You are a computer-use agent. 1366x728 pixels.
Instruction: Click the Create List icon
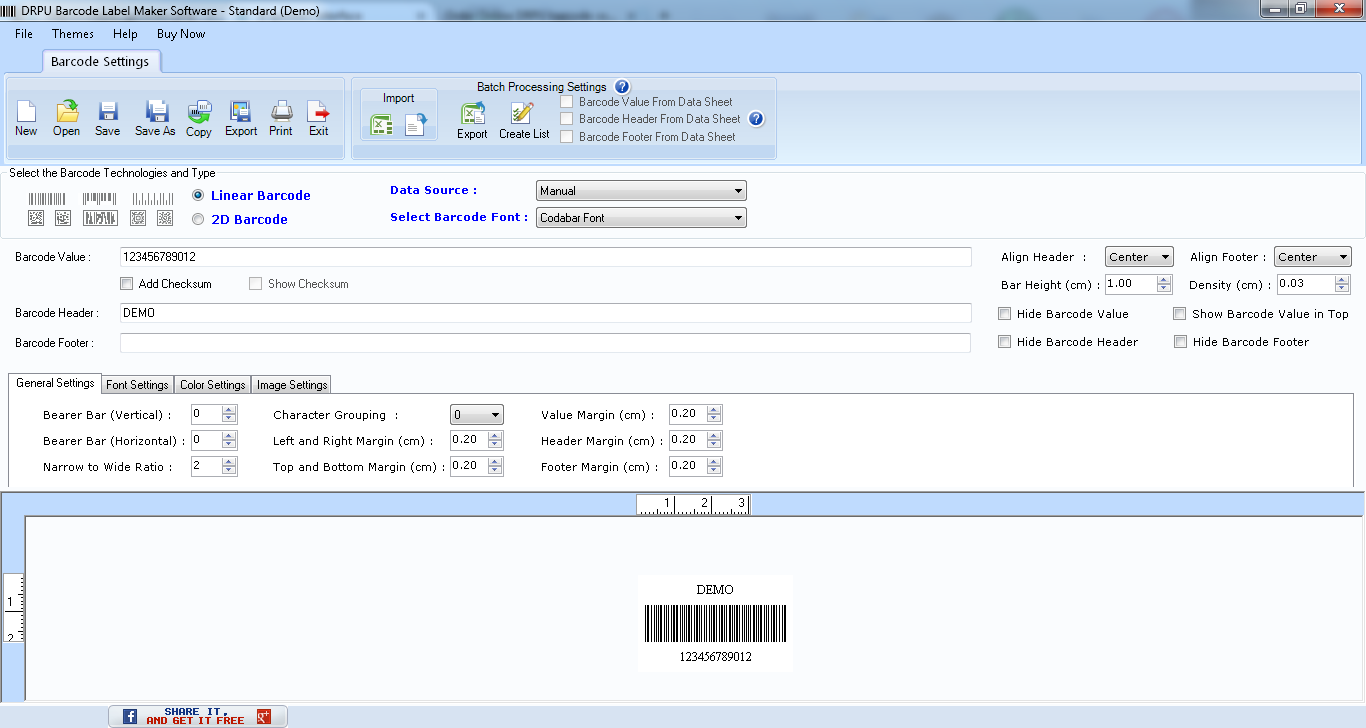tap(524, 121)
